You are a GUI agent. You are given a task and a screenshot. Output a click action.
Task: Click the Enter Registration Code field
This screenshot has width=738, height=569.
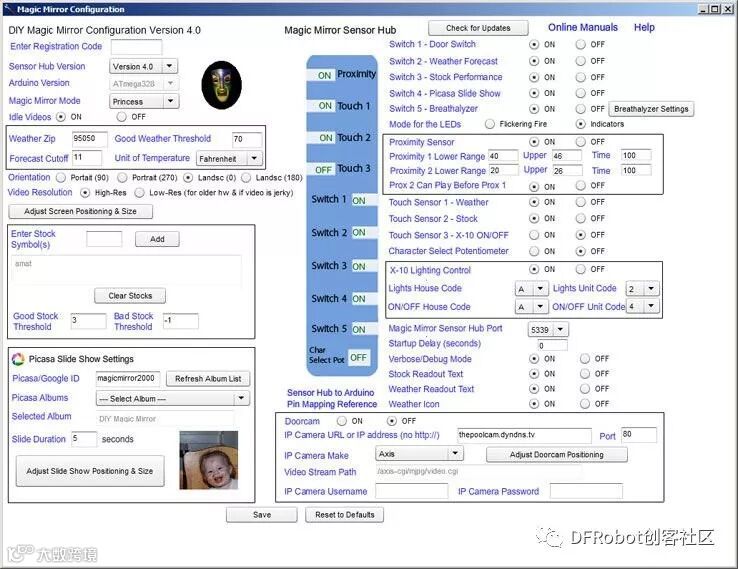136,47
